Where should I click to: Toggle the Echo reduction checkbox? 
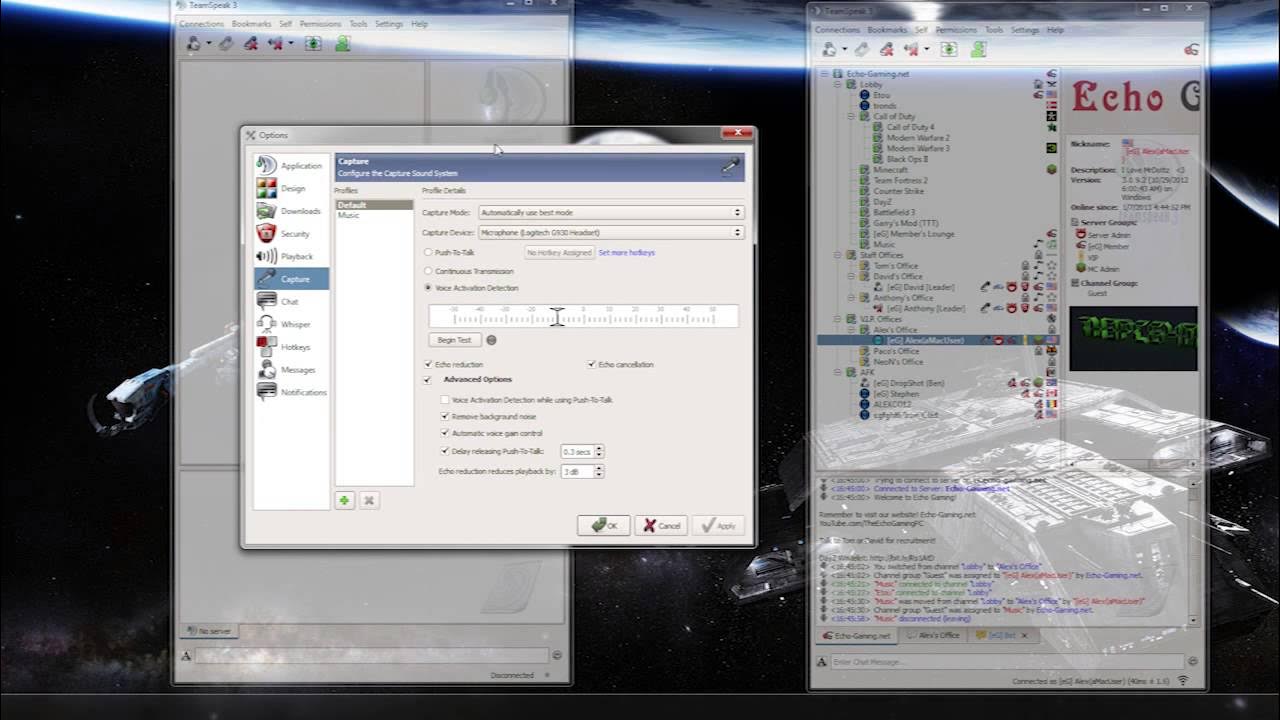click(x=429, y=365)
